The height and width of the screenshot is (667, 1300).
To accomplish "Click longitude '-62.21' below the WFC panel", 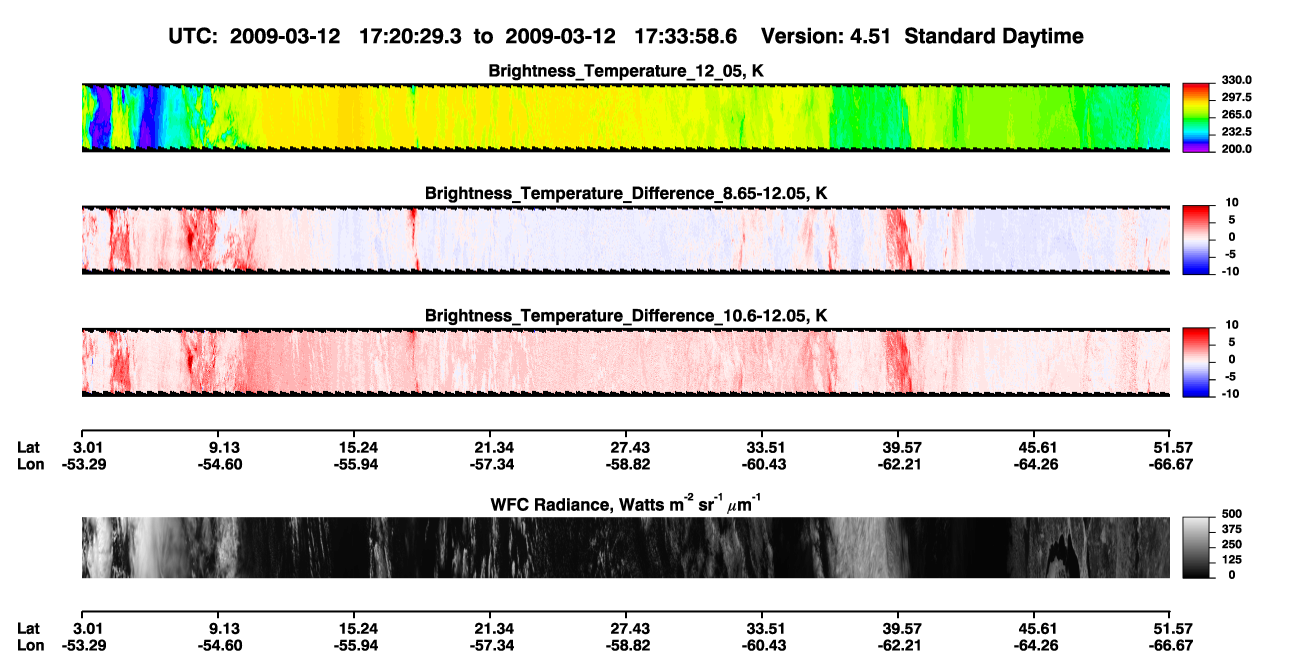I will click(898, 645).
